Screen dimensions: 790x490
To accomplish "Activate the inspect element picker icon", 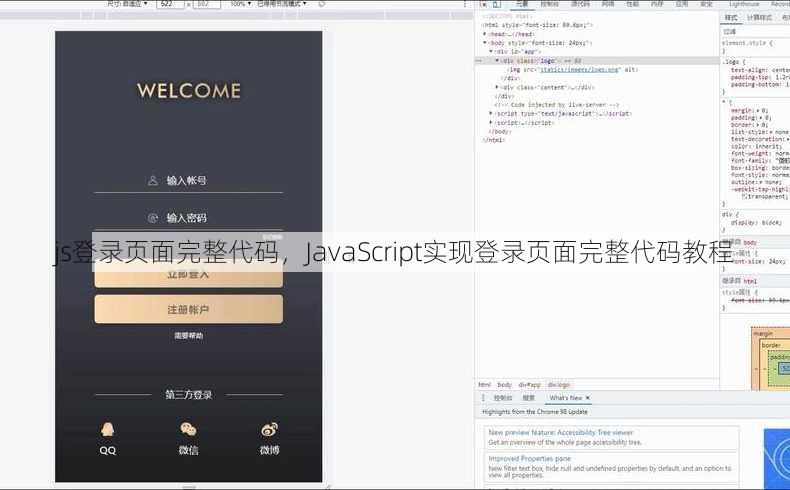I will click(x=484, y=4).
